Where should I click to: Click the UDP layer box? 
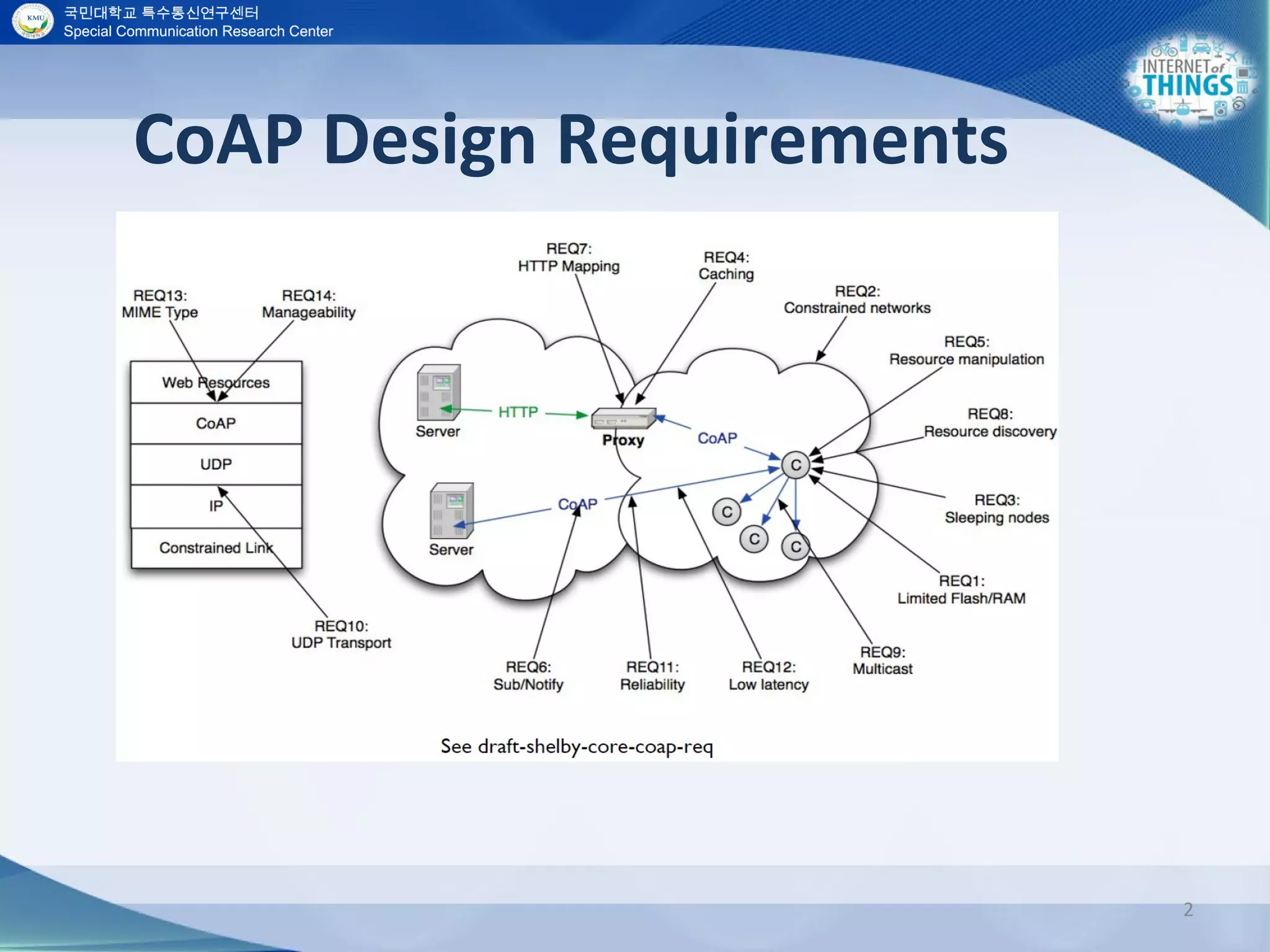coord(216,464)
